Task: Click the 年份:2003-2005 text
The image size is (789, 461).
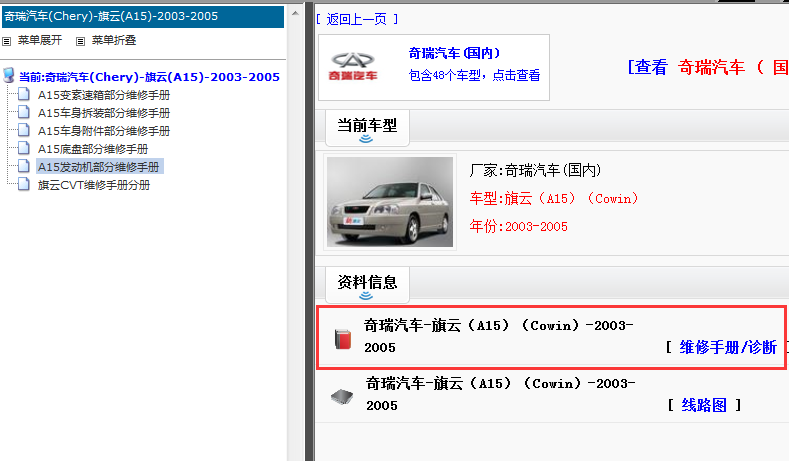Action: (518, 226)
